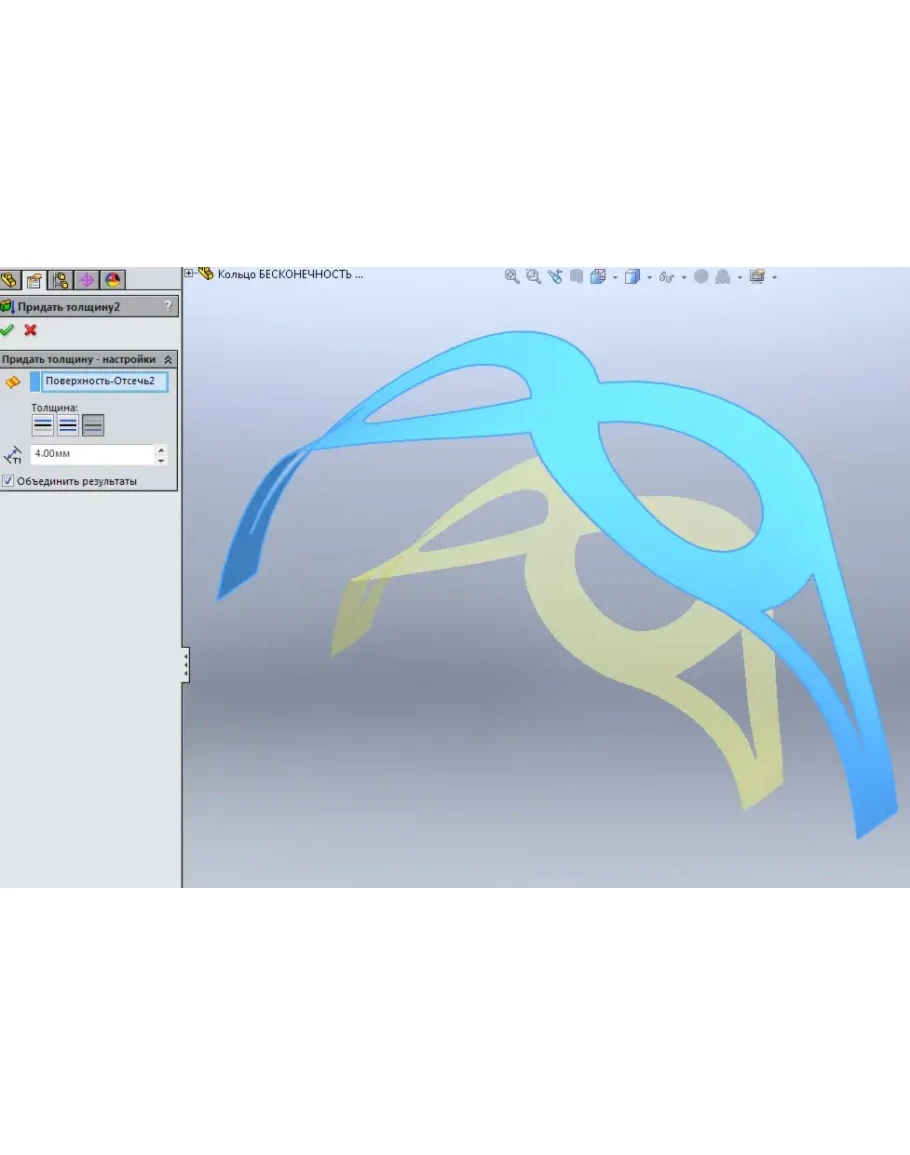Click the 4.00мм thickness field

[x=90, y=454]
